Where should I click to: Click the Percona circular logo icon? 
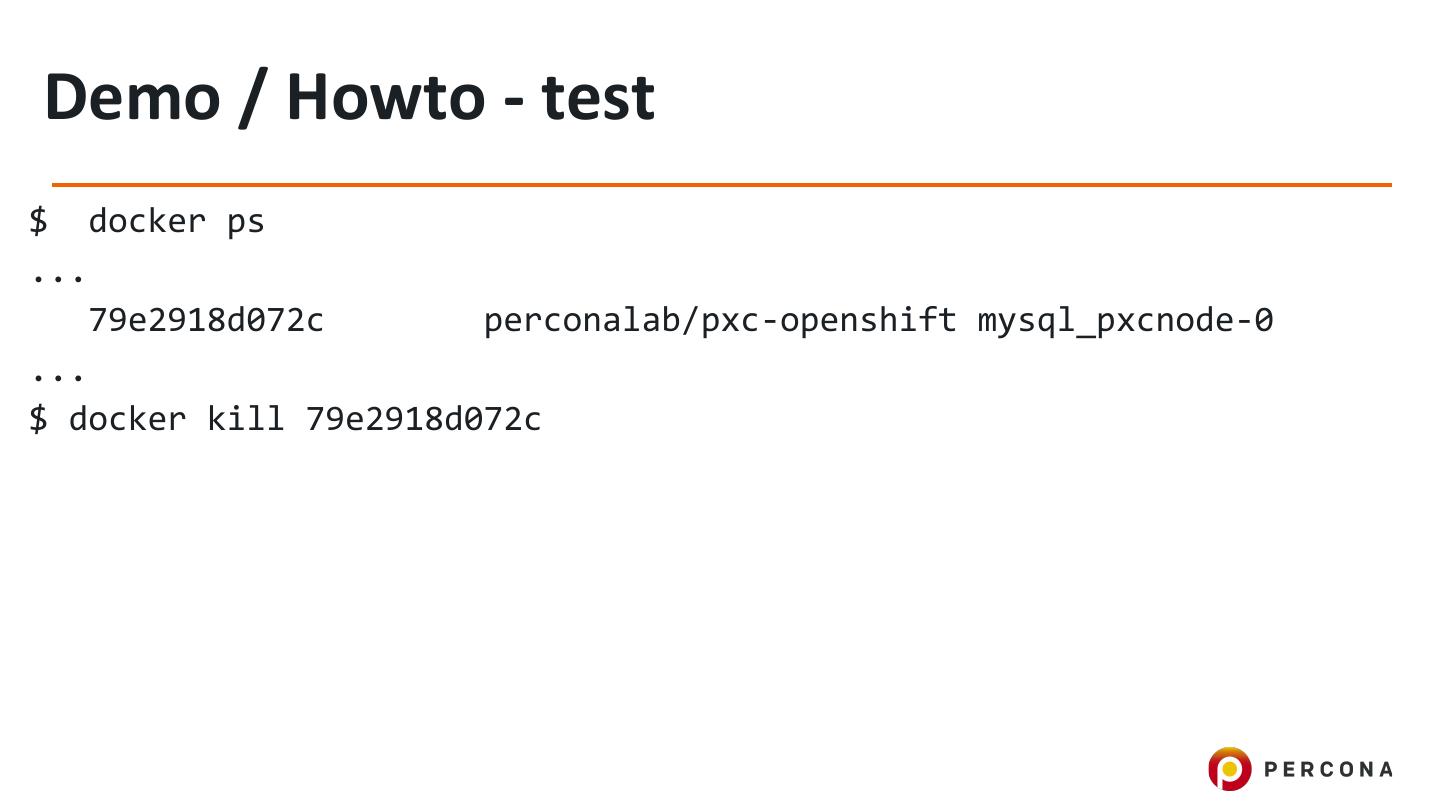coord(1229,769)
